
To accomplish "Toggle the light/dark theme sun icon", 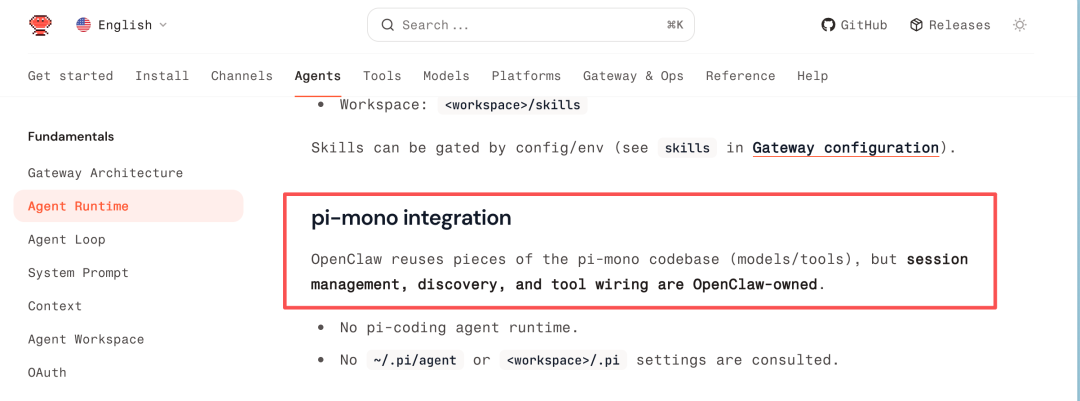I will coord(1019,25).
